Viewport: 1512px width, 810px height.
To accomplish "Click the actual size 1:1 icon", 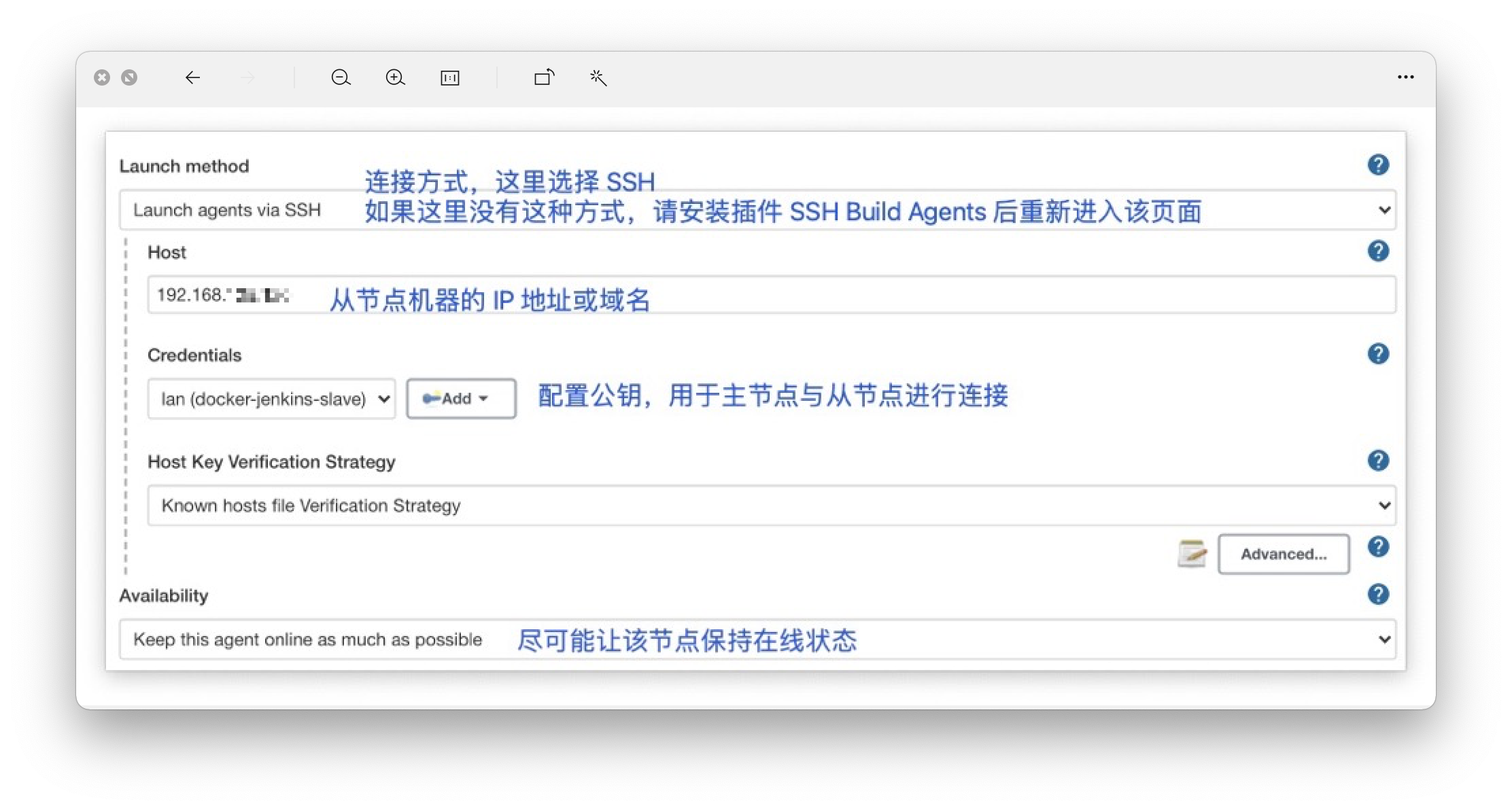I will [x=450, y=78].
